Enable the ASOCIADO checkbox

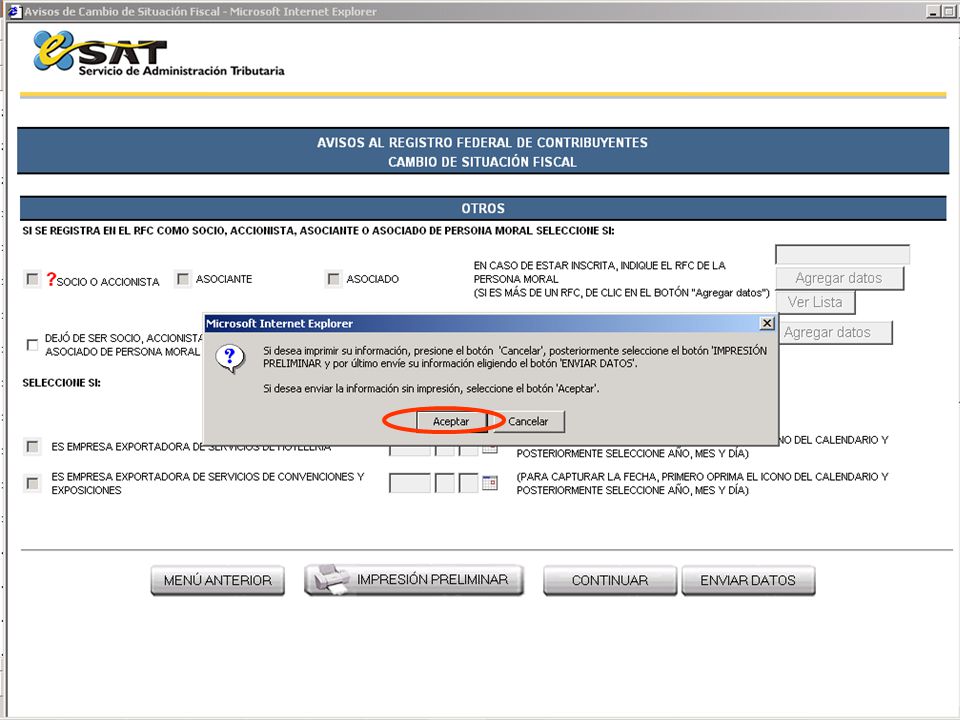pos(333,279)
